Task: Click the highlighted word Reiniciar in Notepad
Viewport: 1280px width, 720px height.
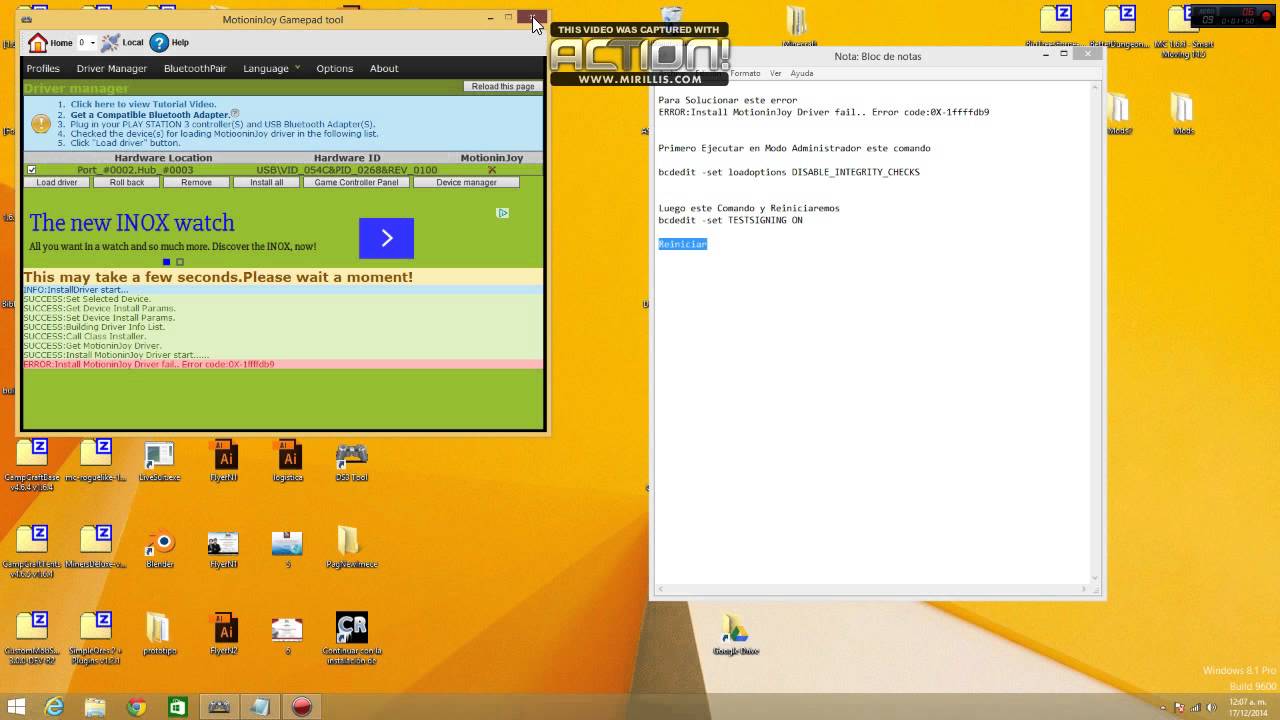Action: tap(682, 244)
